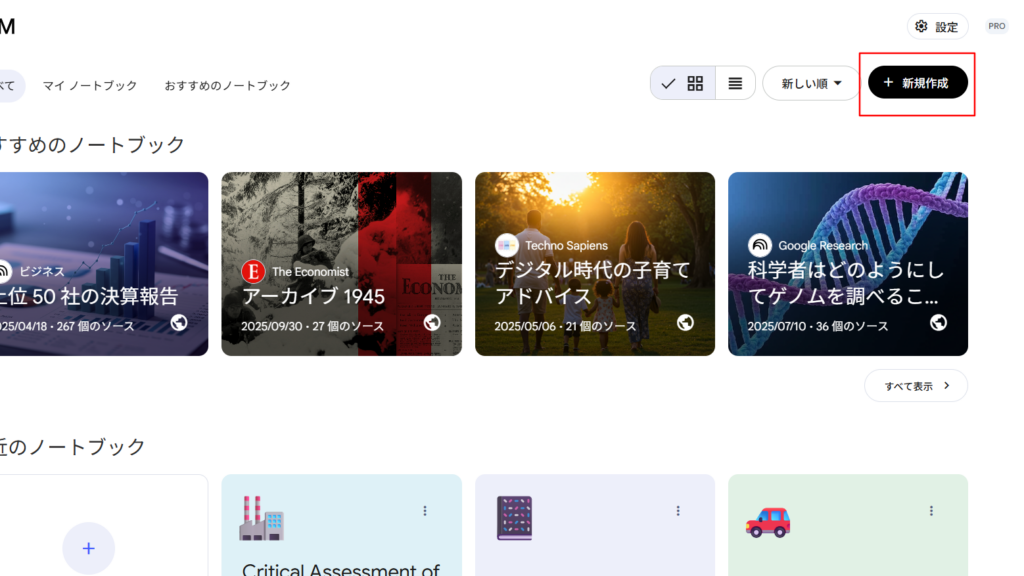This screenshot has width=1024, height=576.
Task: Click the すべて表示 link
Action: [x=915, y=385]
